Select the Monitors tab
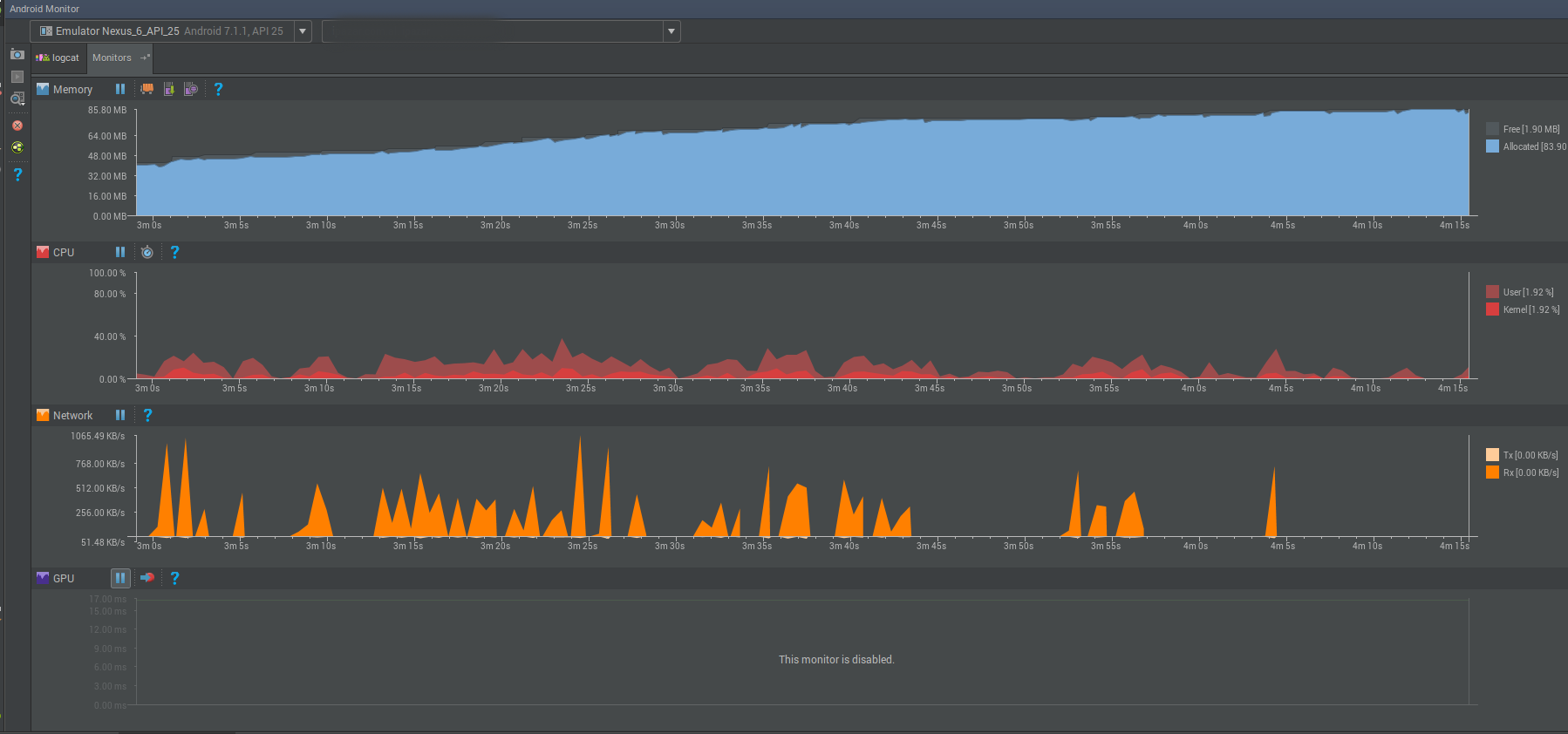 tap(112, 58)
